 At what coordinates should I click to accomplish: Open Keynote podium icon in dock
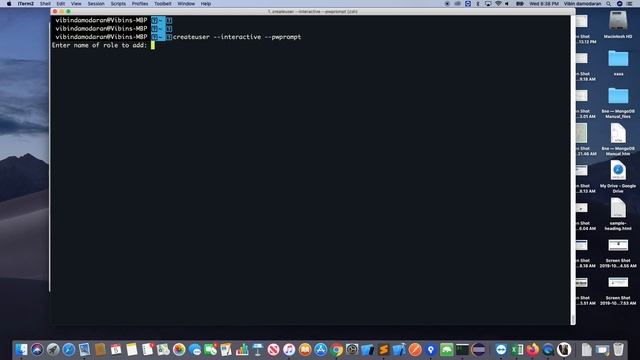click(257, 349)
